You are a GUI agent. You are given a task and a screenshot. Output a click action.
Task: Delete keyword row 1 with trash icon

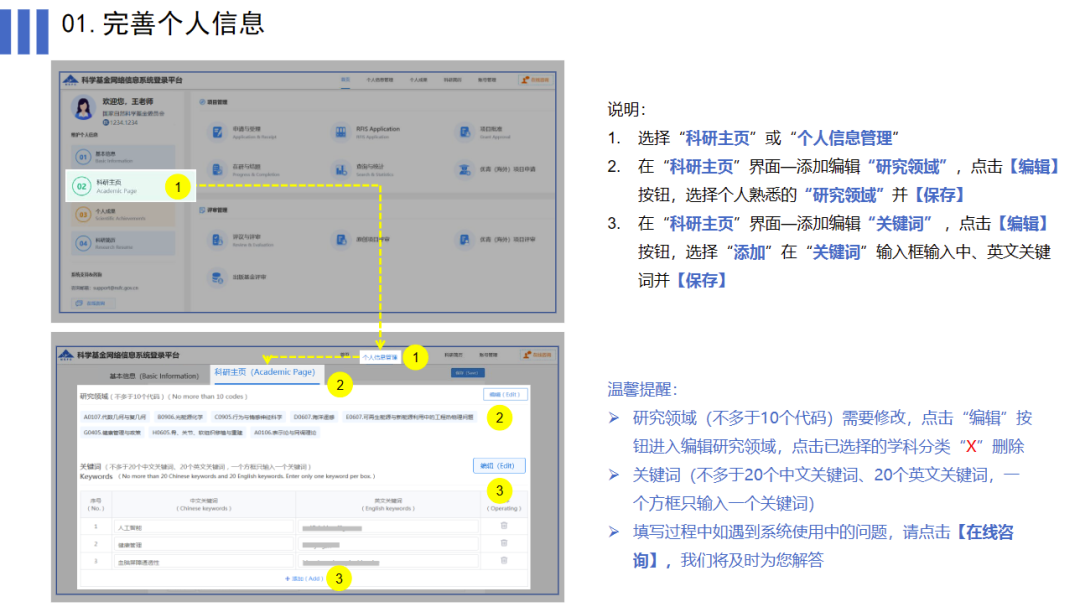[x=504, y=526]
